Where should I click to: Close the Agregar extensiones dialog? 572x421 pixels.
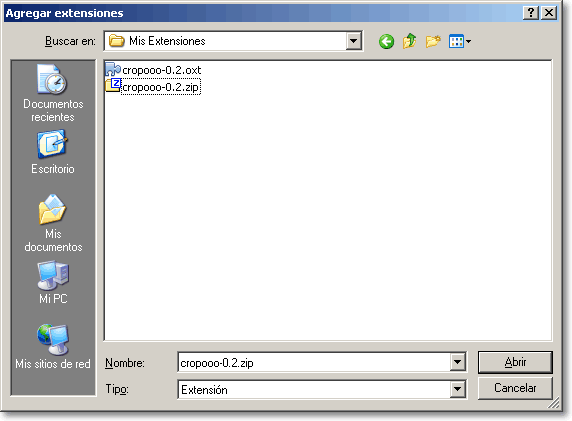[x=549, y=13]
